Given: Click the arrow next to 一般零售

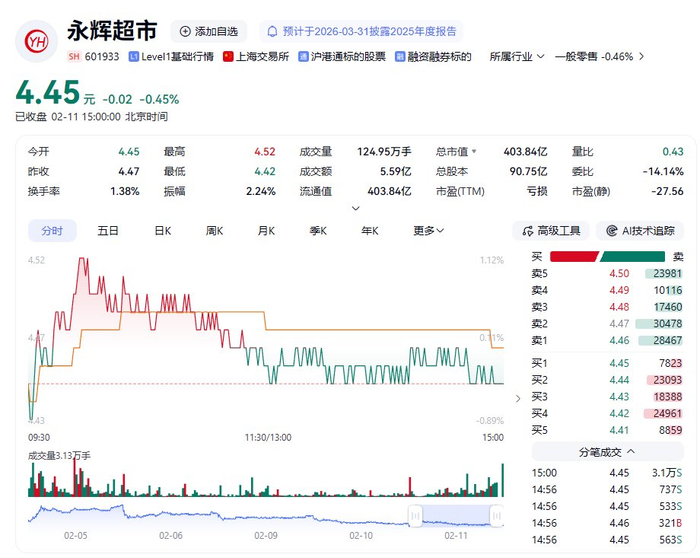Looking at the screenshot, I should pos(642,57).
